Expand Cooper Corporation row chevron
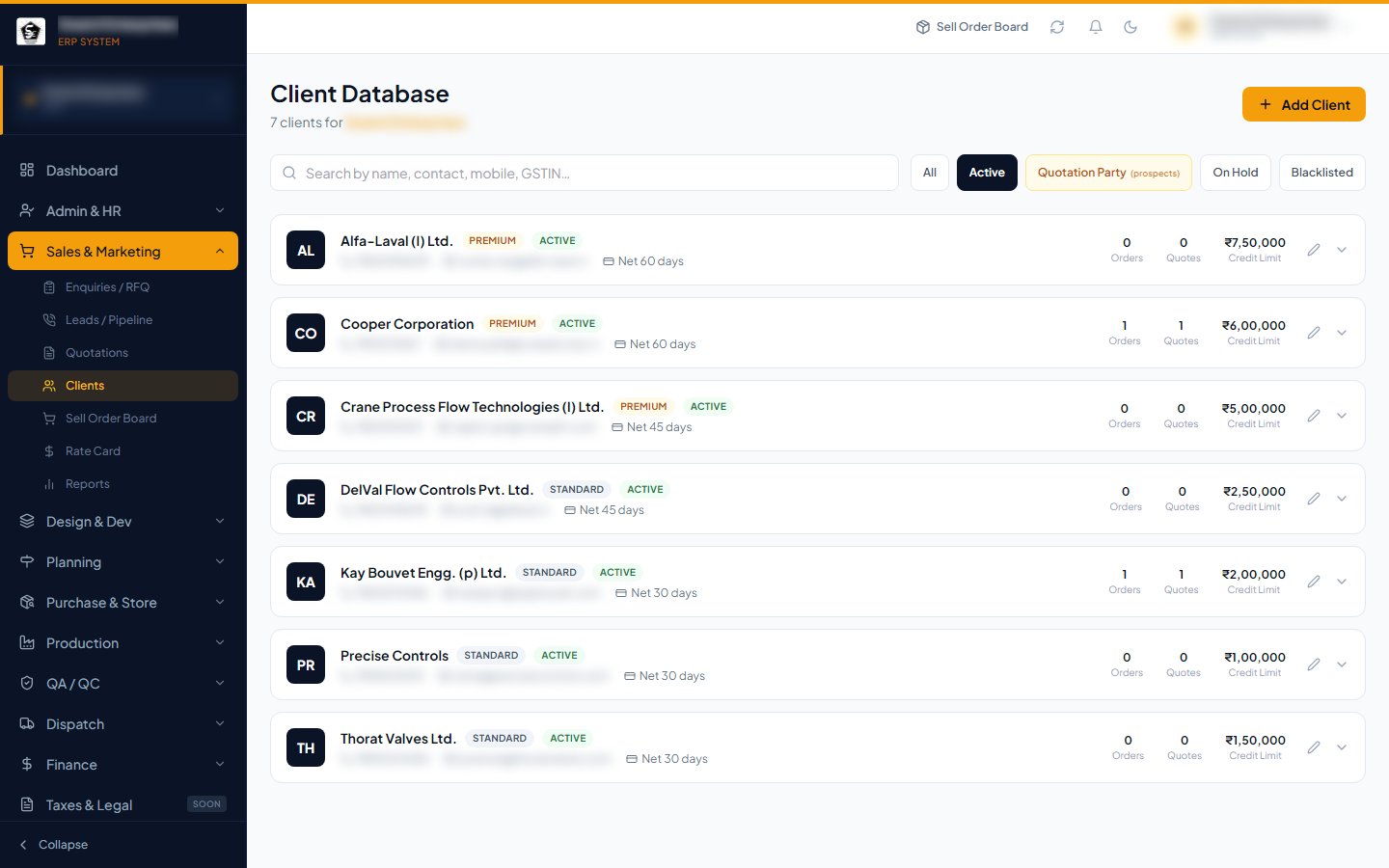Viewport: 1389px width, 868px height. coord(1342,333)
